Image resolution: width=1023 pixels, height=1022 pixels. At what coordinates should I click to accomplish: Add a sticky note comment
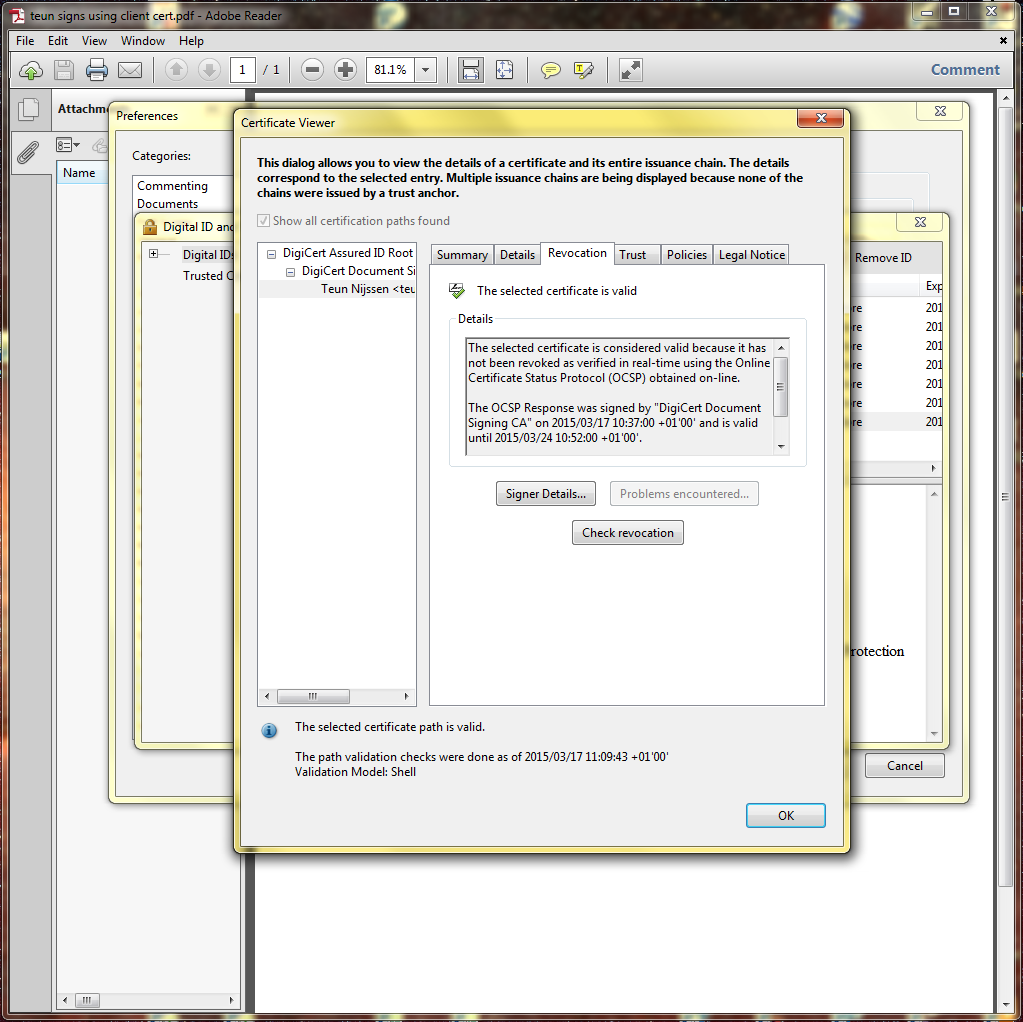[551, 70]
